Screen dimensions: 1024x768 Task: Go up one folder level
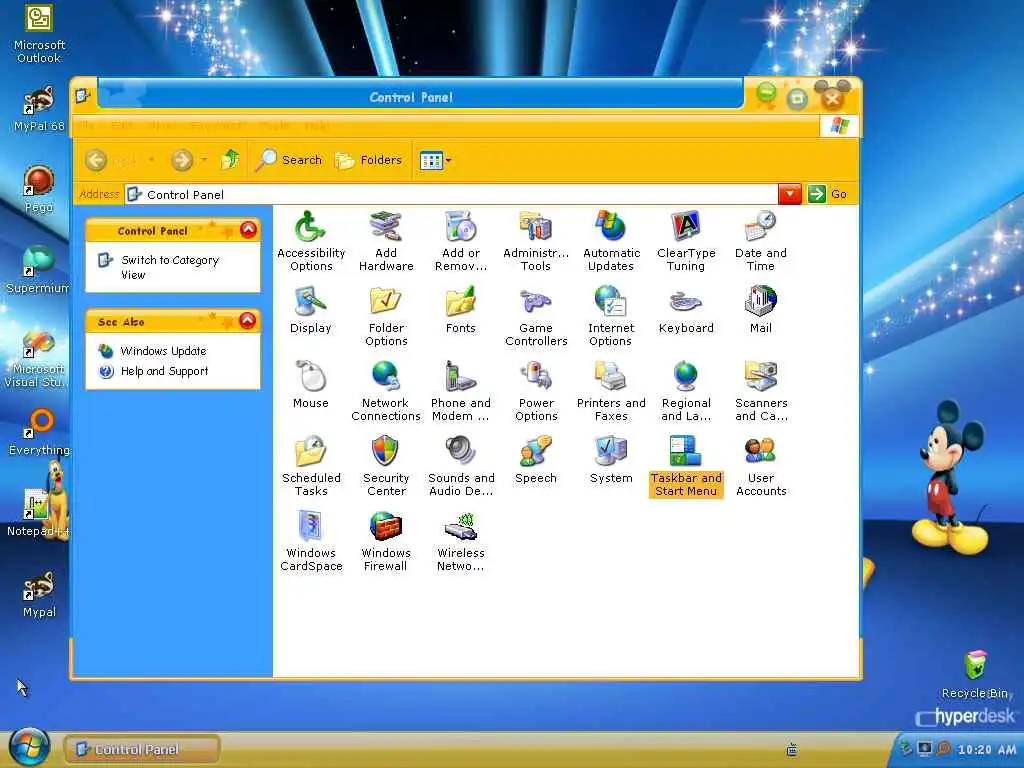[230, 159]
